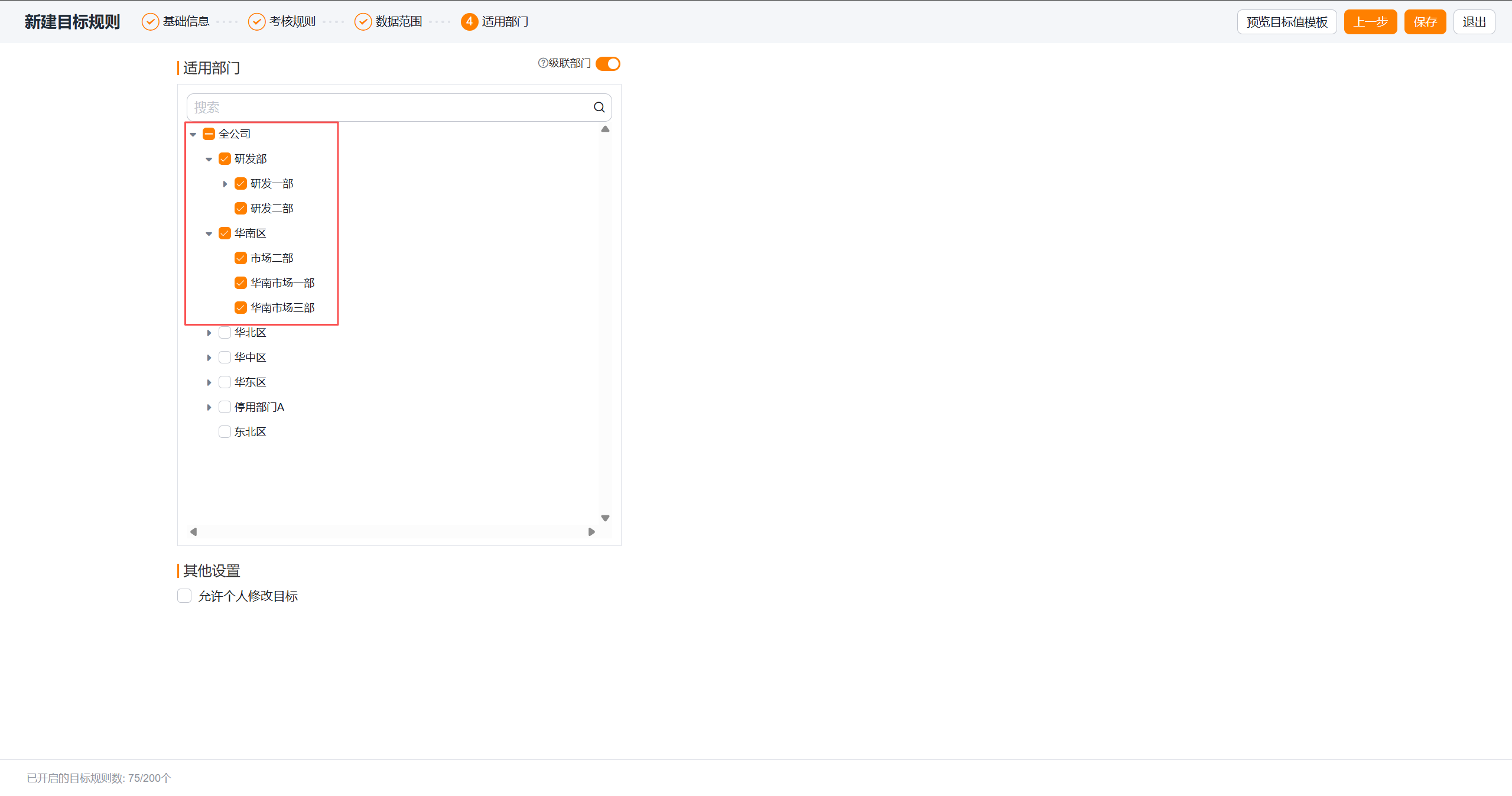The image size is (1512, 796).
Task: Click the department tree horizontal scrollbar track
Action: point(392,531)
